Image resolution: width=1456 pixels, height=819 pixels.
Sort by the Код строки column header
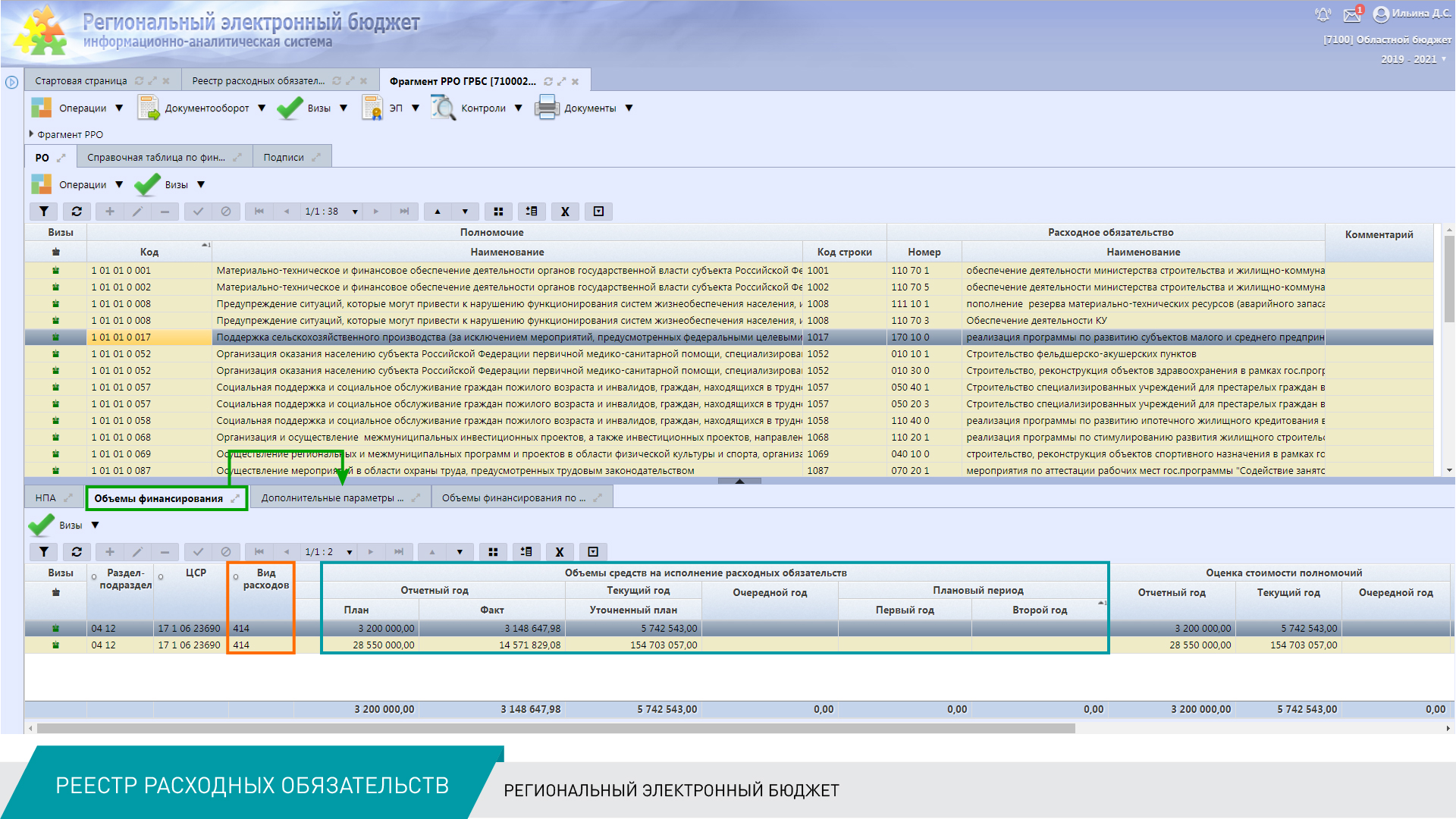click(844, 252)
